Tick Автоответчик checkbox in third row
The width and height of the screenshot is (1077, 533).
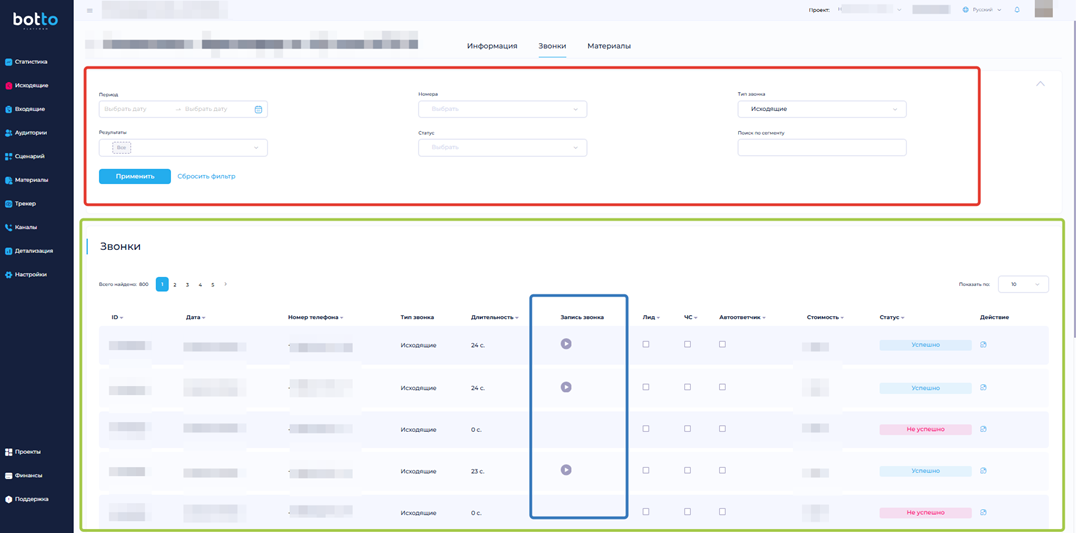722,429
